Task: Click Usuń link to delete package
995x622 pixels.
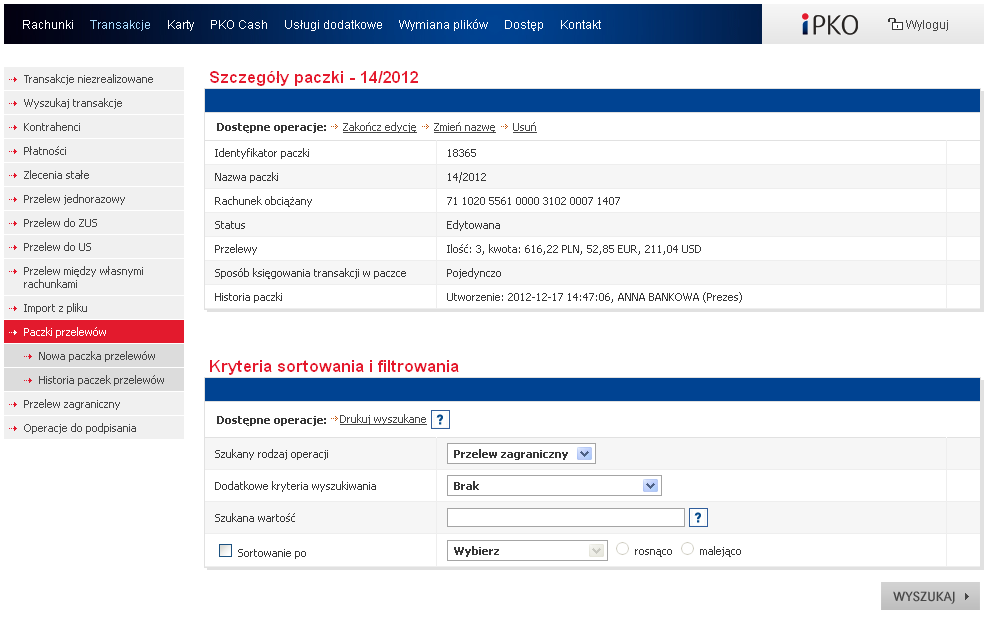Action: click(524, 127)
